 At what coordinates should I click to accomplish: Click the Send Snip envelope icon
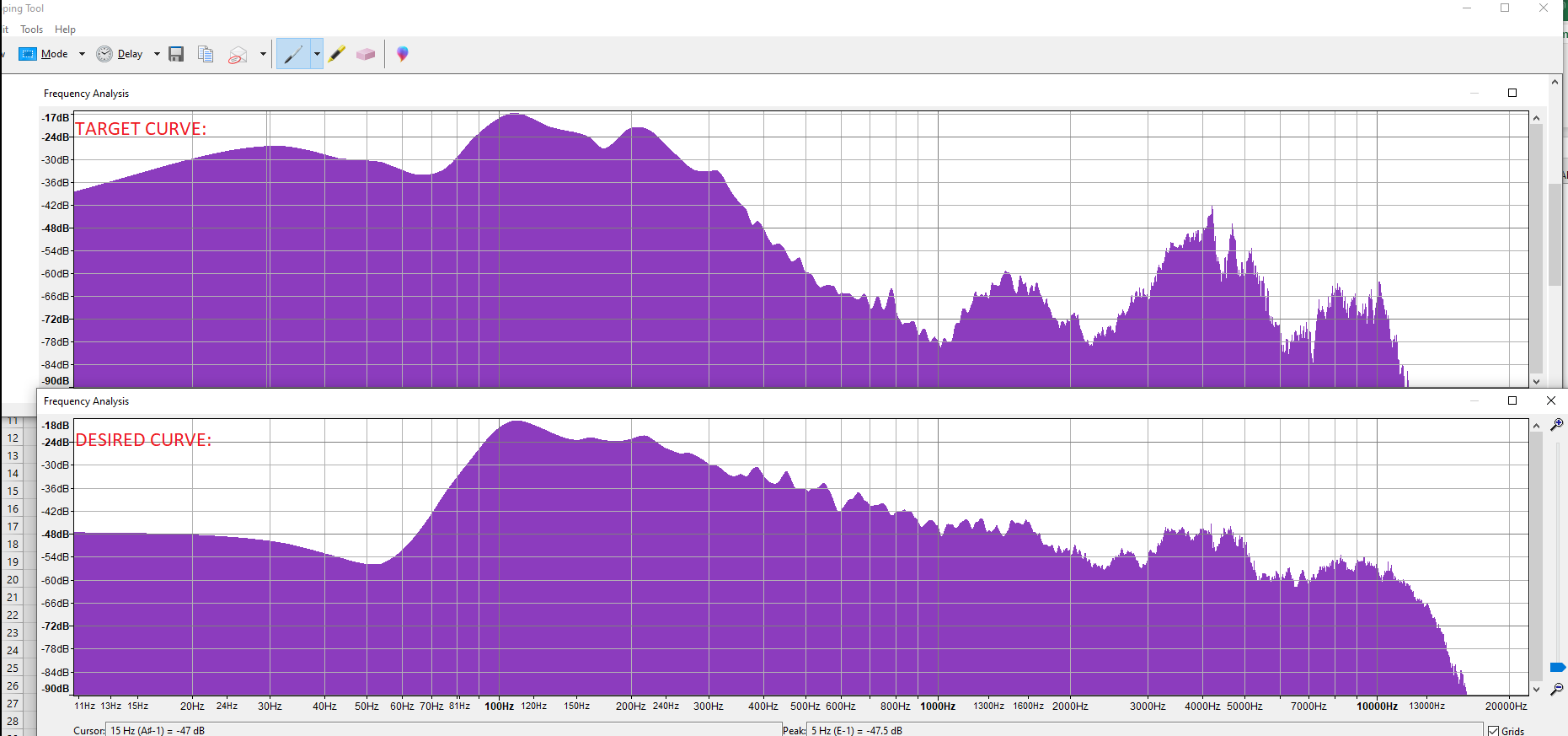pyautogui.click(x=238, y=55)
